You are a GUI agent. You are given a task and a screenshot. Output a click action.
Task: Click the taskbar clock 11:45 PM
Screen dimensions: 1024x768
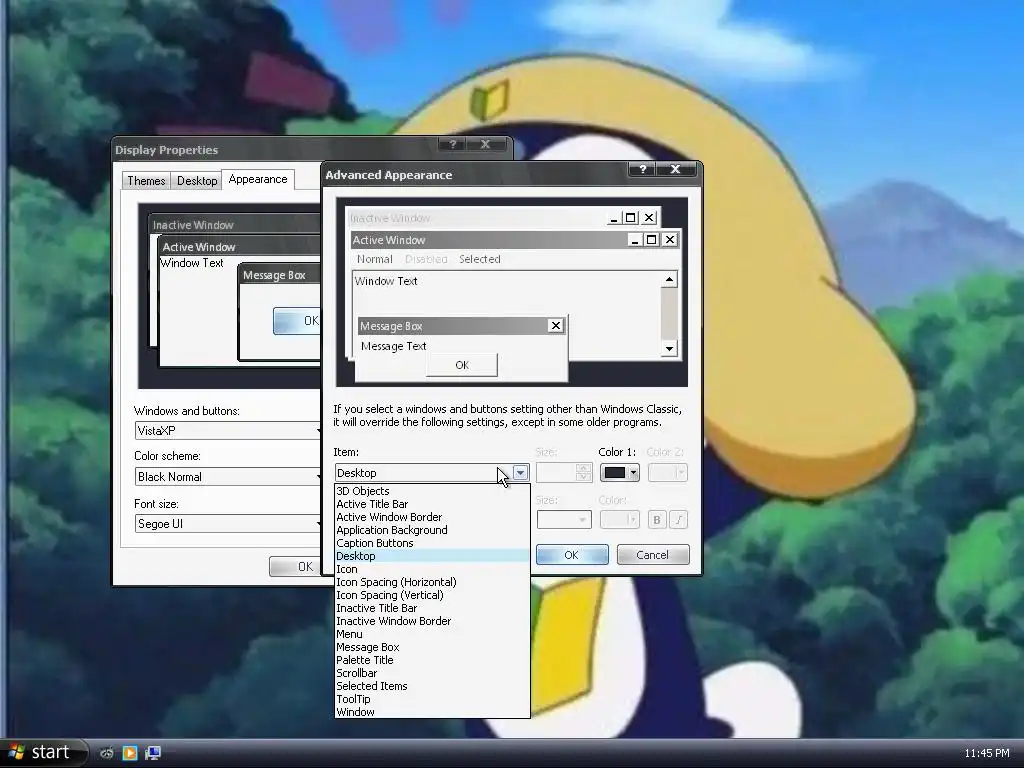(987, 754)
